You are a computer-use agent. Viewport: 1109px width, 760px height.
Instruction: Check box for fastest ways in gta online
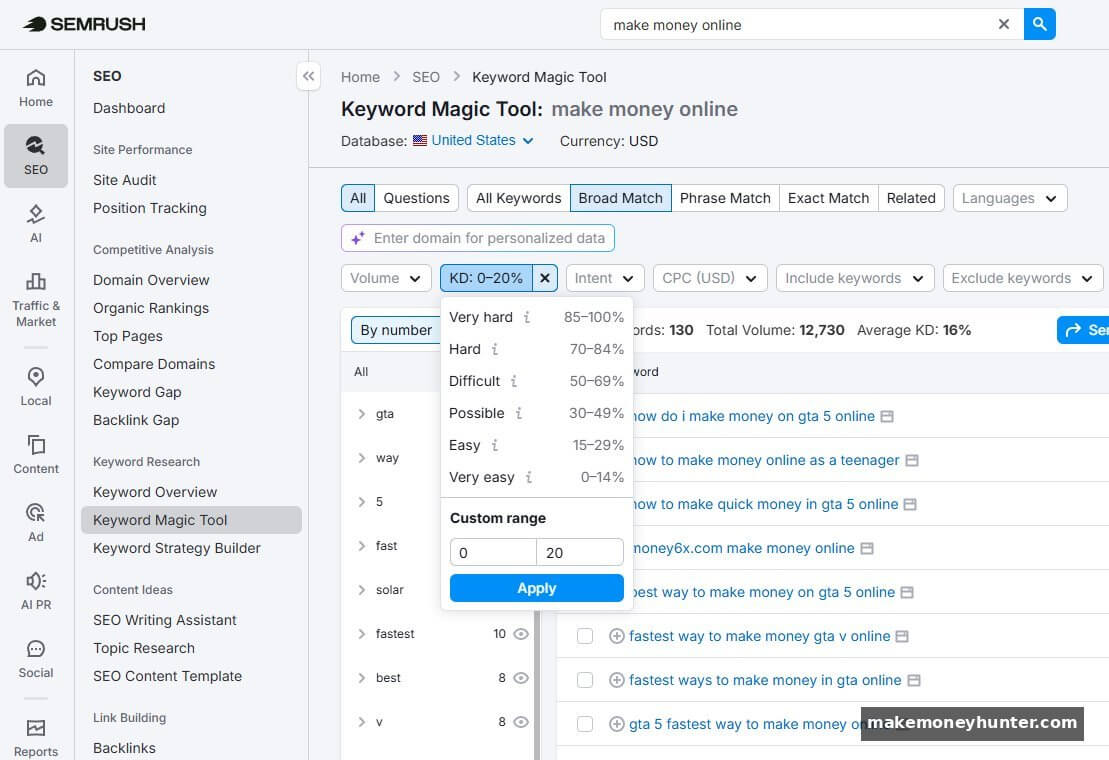(x=585, y=679)
